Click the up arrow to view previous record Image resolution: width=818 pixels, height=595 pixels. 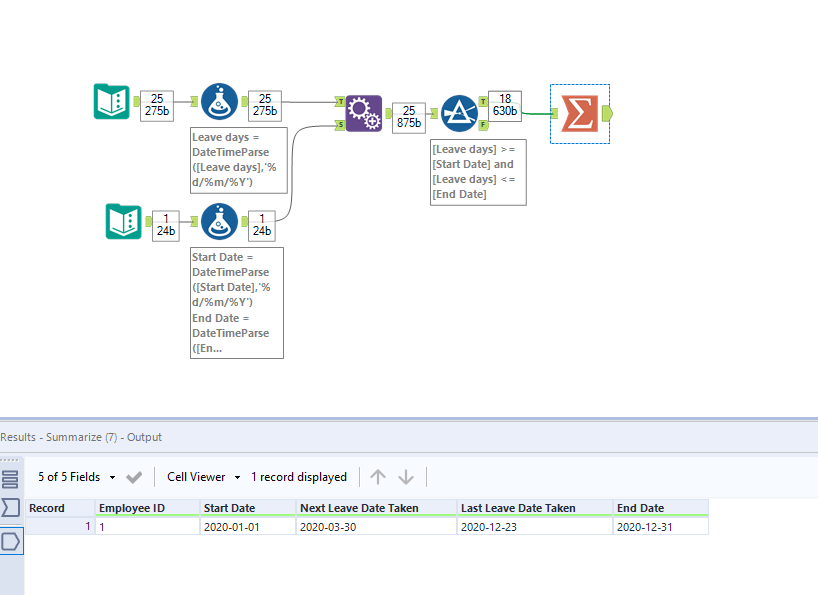point(377,477)
